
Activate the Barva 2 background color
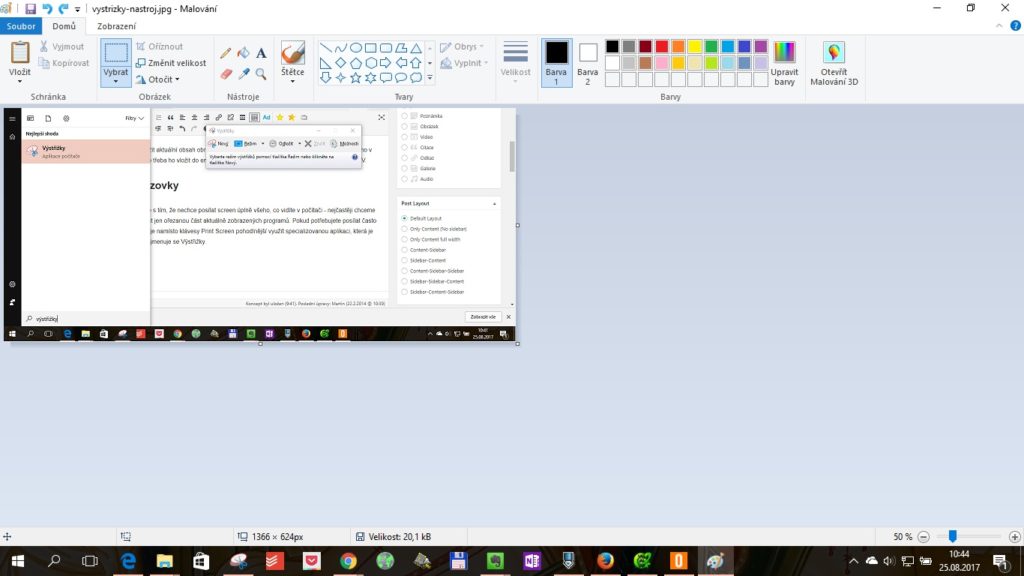(x=588, y=63)
